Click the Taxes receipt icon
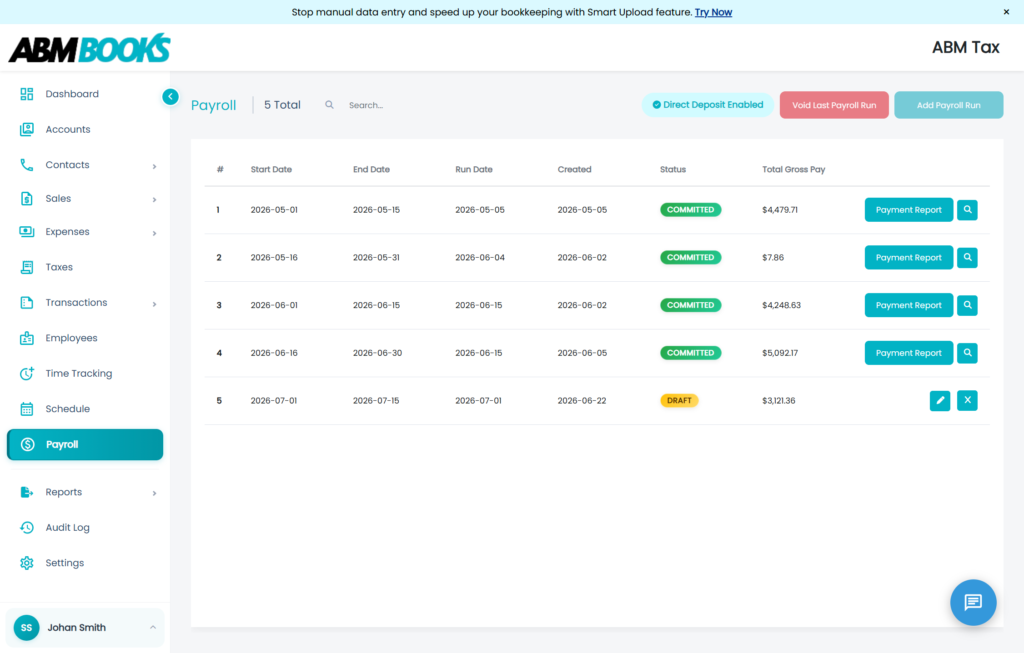The image size is (1024, 653). tap(27, 267)
